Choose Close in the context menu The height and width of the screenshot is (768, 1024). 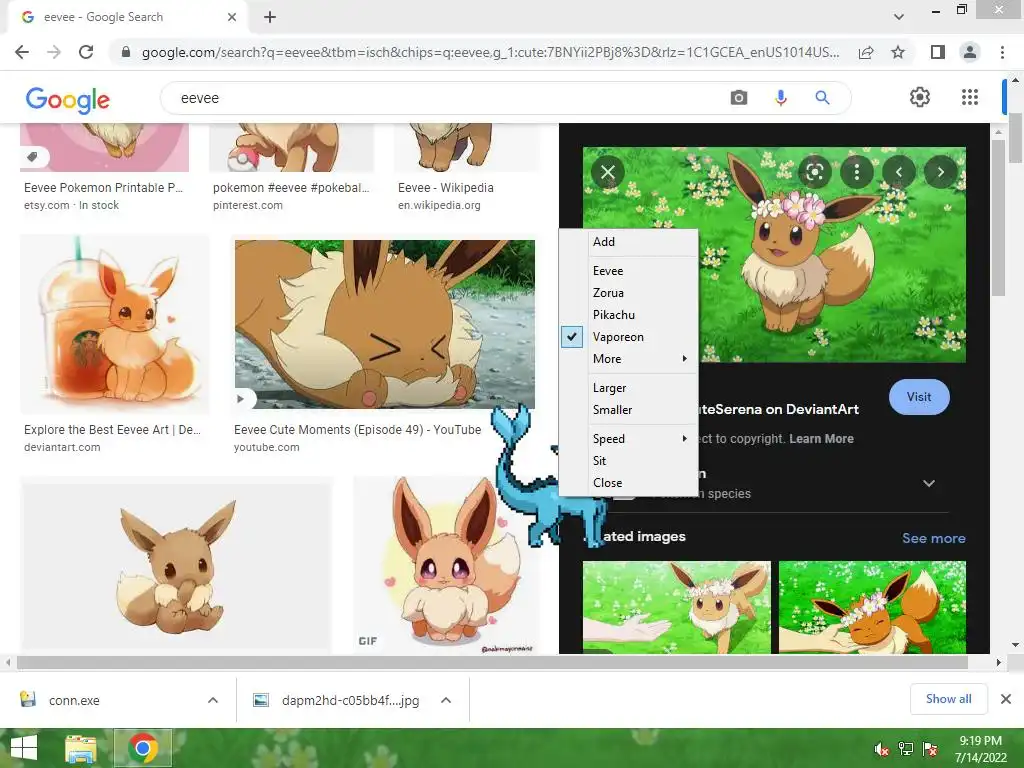click(629, 483)
